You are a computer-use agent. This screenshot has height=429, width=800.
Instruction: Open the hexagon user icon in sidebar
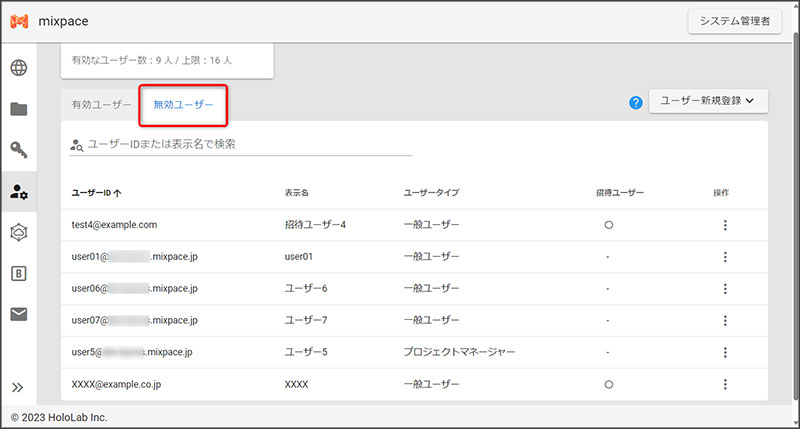point(19,232)
